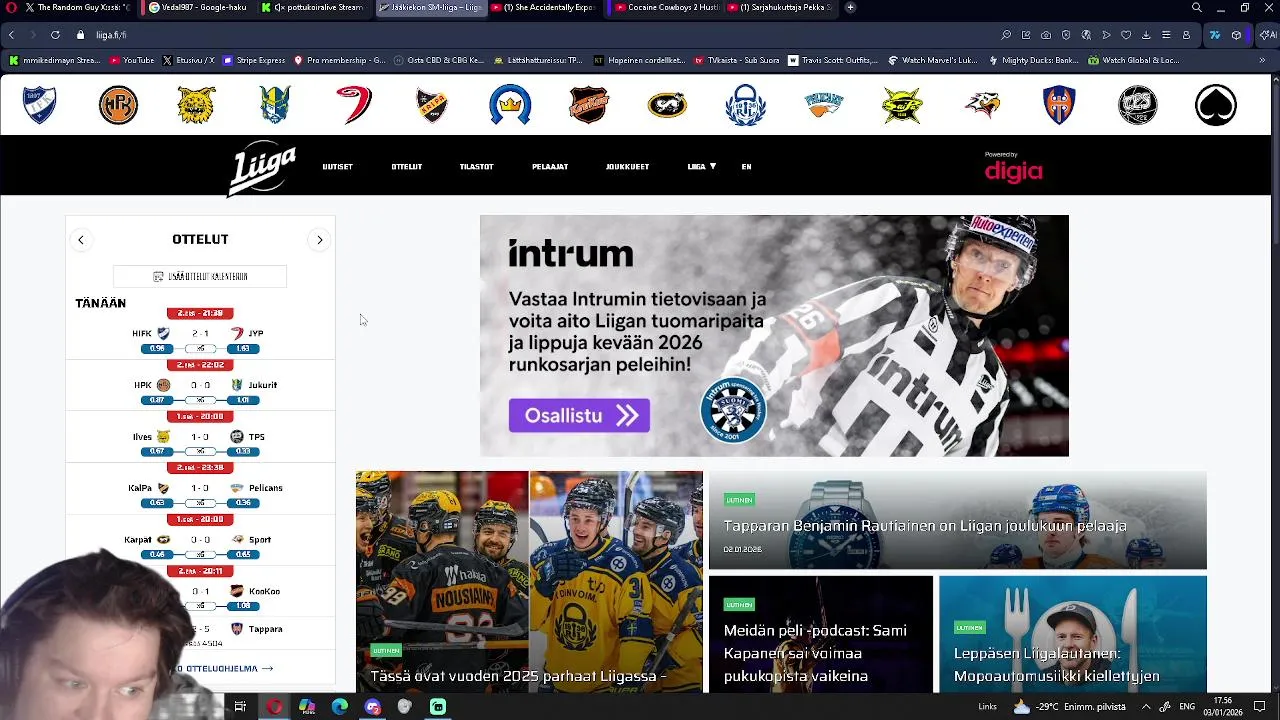Open the HIFK vs JYP match row

pos(200,334)
